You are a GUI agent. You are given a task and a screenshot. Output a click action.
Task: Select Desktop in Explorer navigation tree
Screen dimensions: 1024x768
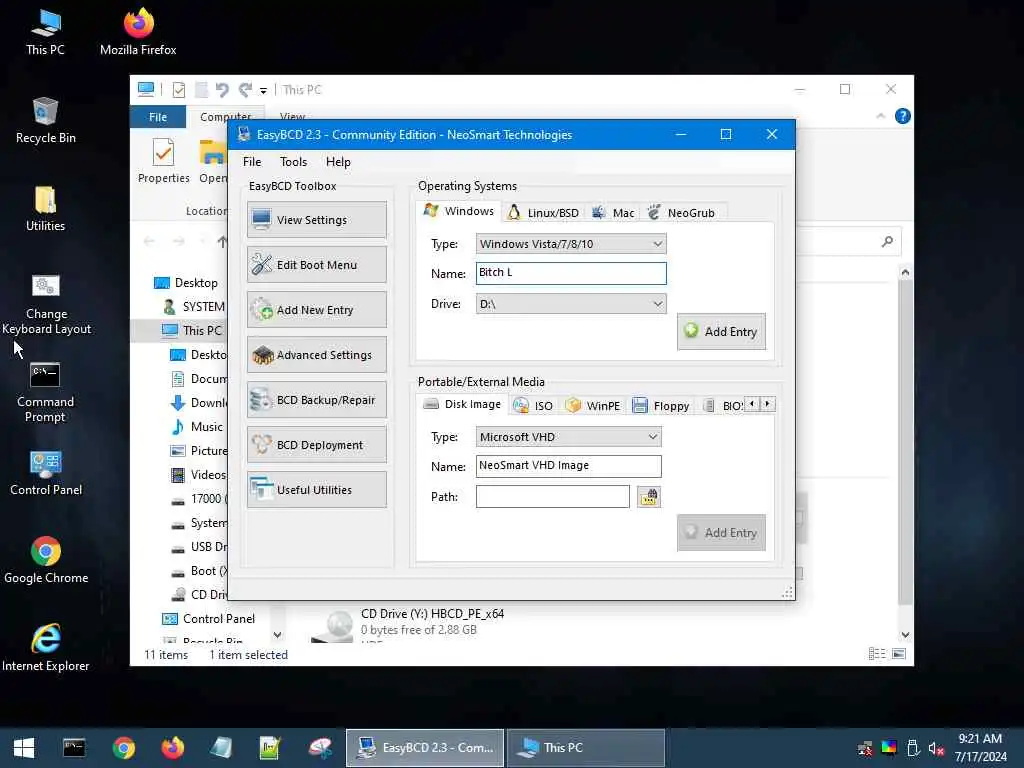pos(185,283)
